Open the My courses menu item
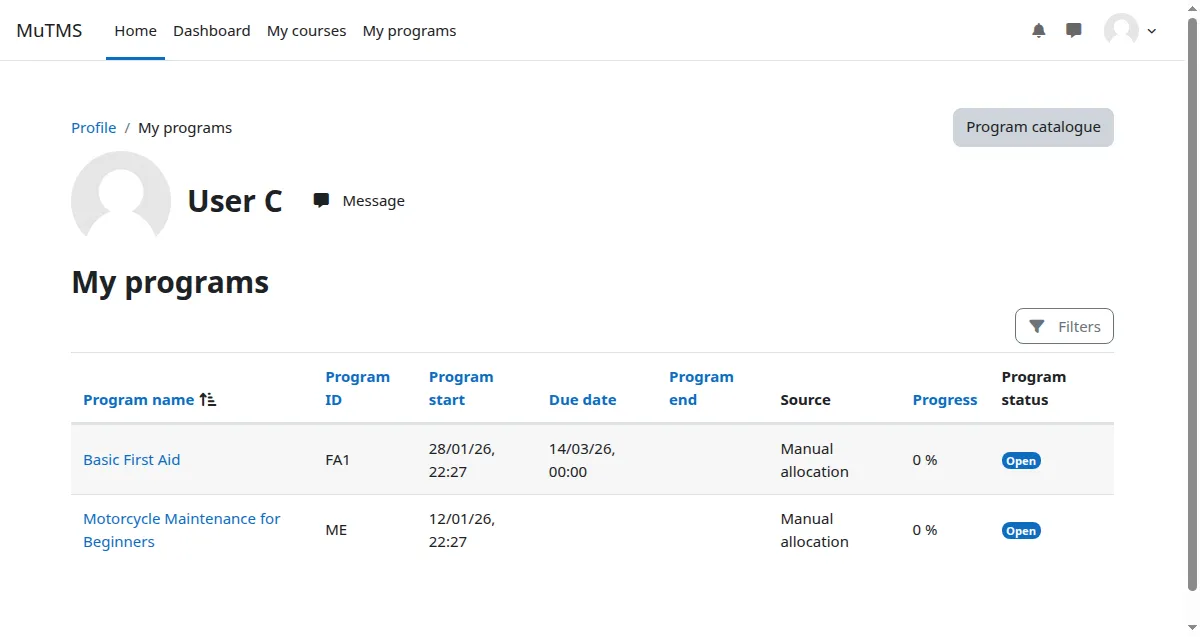This screenshot has width=1200, height=637. click(306, 30)
